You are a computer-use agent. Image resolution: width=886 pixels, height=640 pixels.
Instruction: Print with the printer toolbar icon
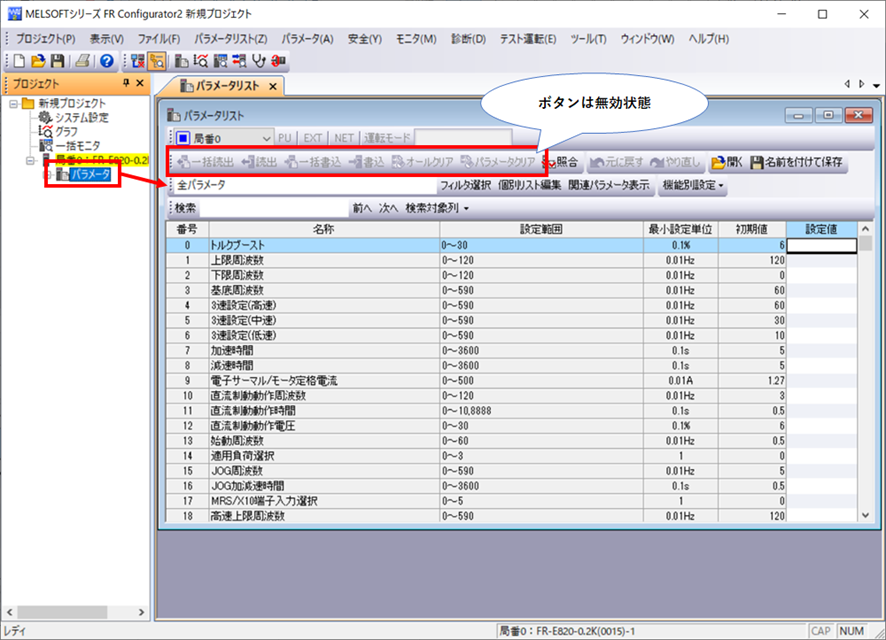(x=82, y=60)
